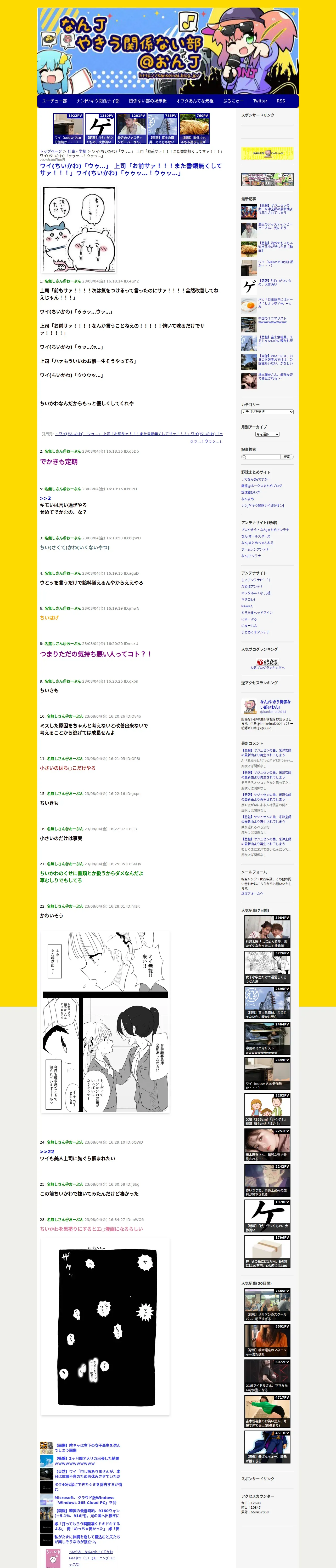
Task: Open ぷろにゅー in navigation bar
Action: coord(234,101)
